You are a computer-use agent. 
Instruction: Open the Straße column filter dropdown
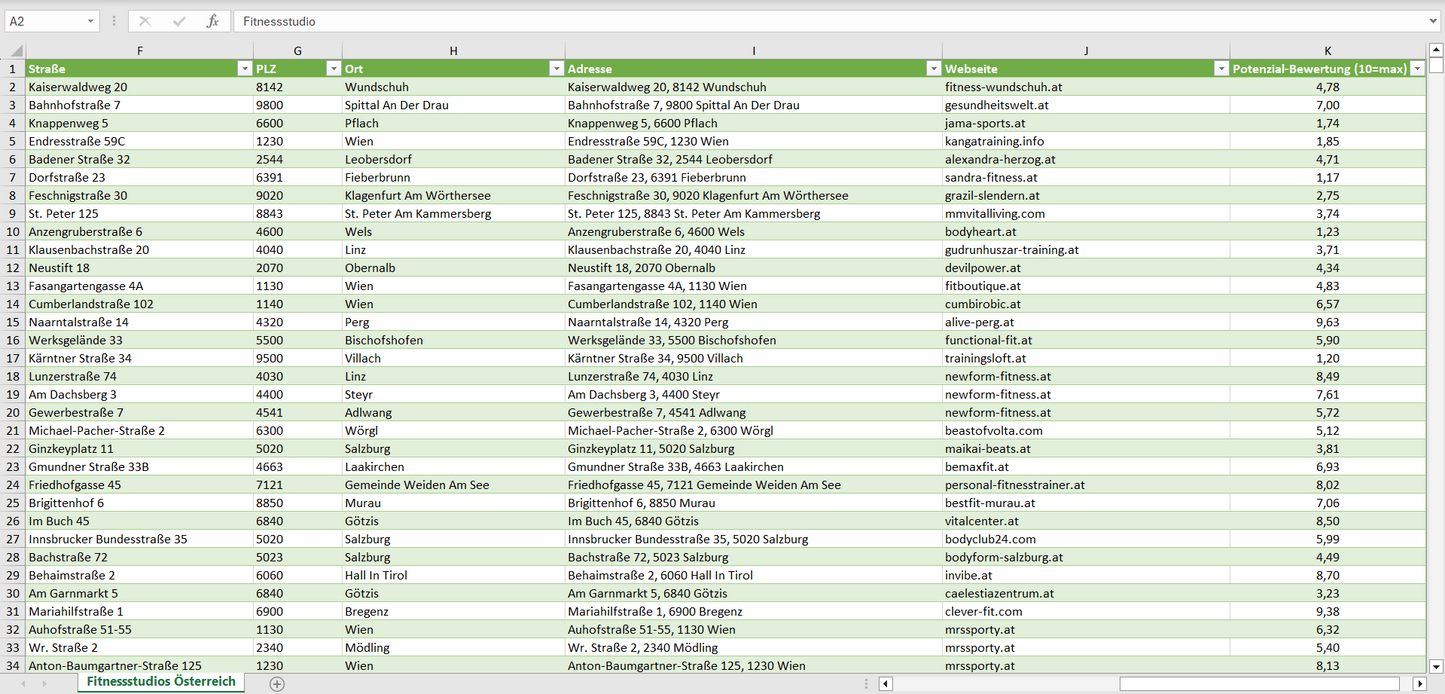(x=244, y=69)
